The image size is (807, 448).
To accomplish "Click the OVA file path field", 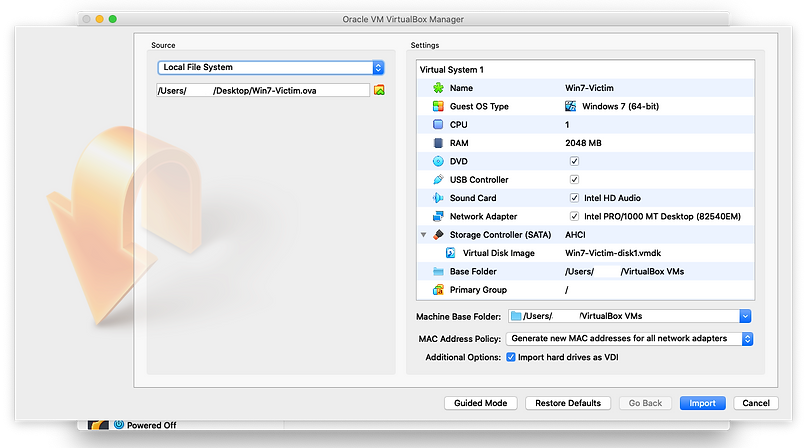I will (x=263, y=91).
